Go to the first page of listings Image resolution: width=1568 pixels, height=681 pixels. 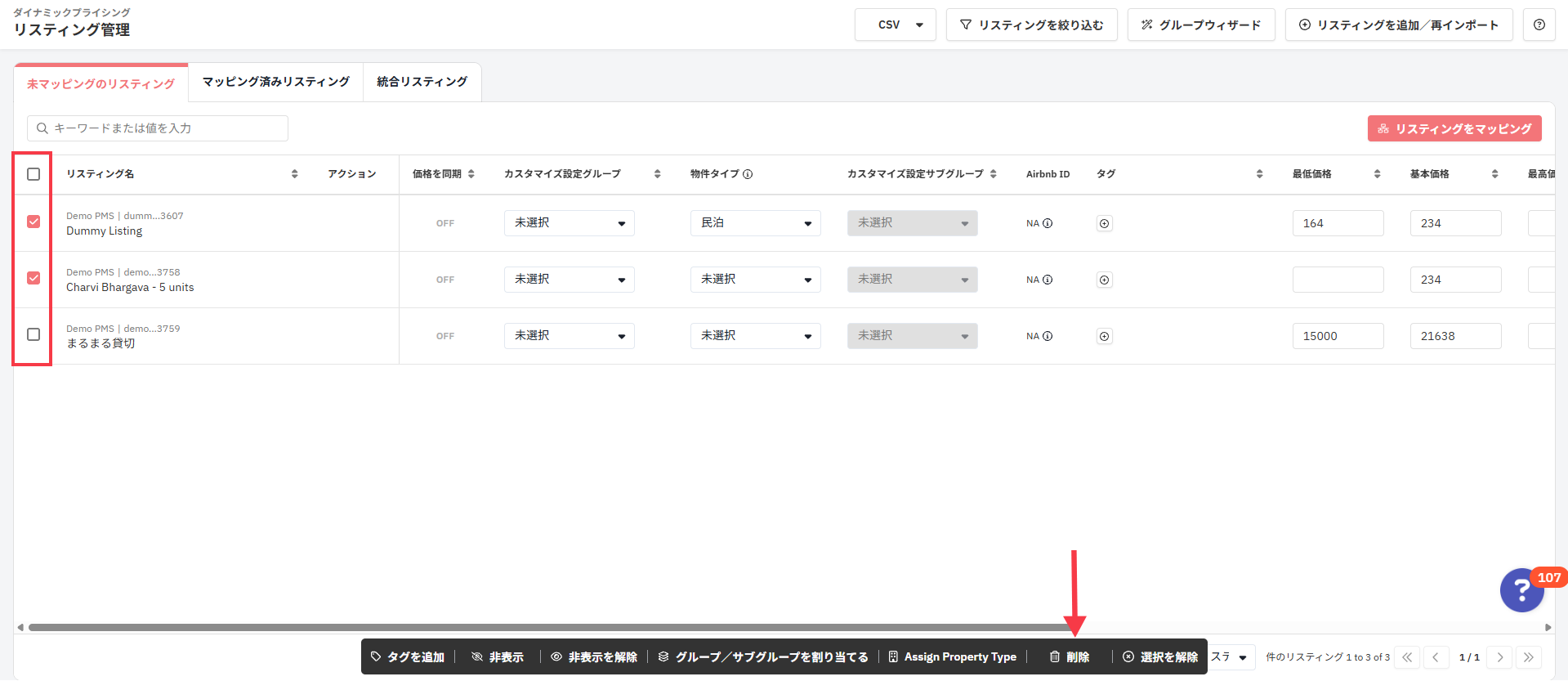(1407, 657)
